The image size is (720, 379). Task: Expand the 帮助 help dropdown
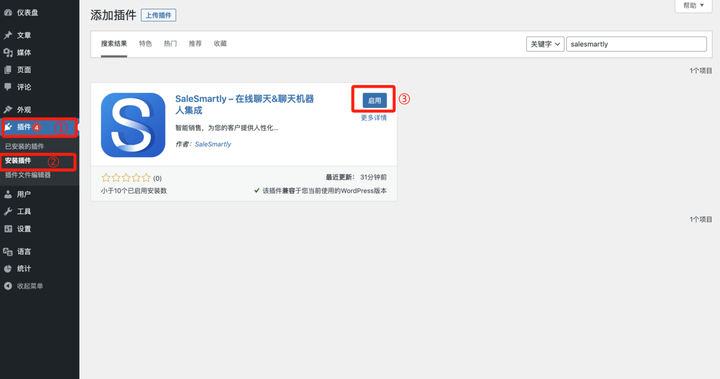(x=693, y=6)
